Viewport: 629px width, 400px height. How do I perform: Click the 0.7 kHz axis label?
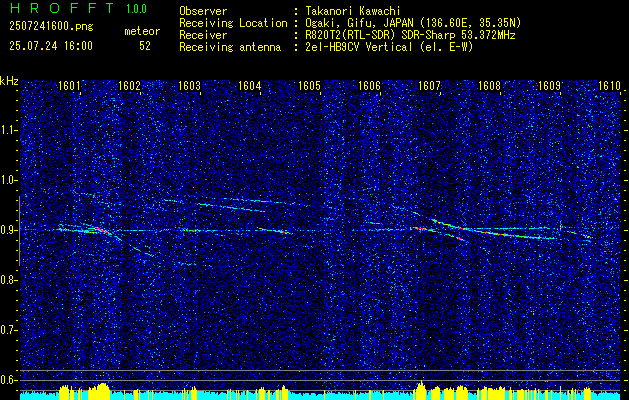8,330
